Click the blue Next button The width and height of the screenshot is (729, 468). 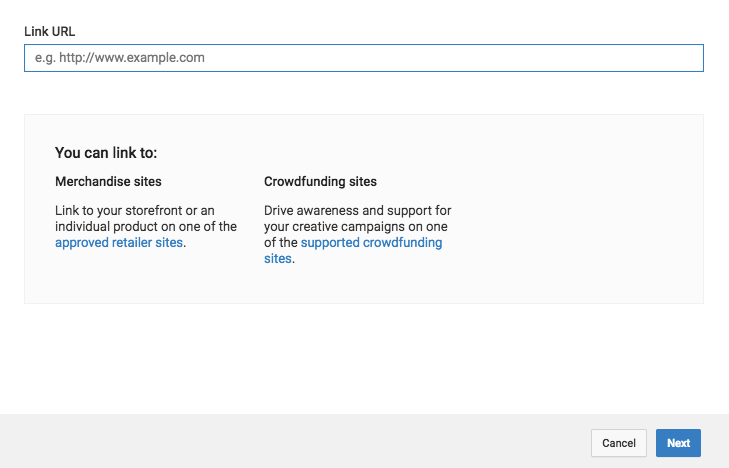[x=678, y=443]
